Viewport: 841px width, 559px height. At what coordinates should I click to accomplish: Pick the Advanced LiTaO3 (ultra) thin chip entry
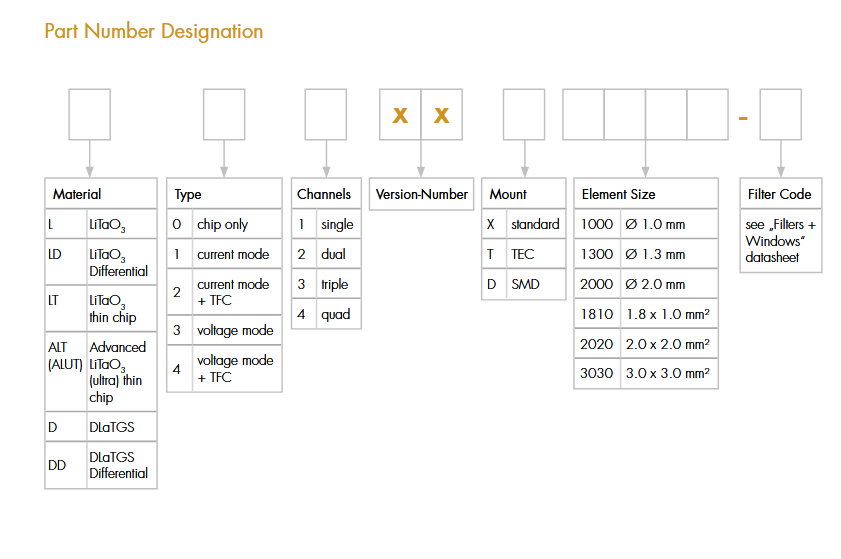(101, 372)
